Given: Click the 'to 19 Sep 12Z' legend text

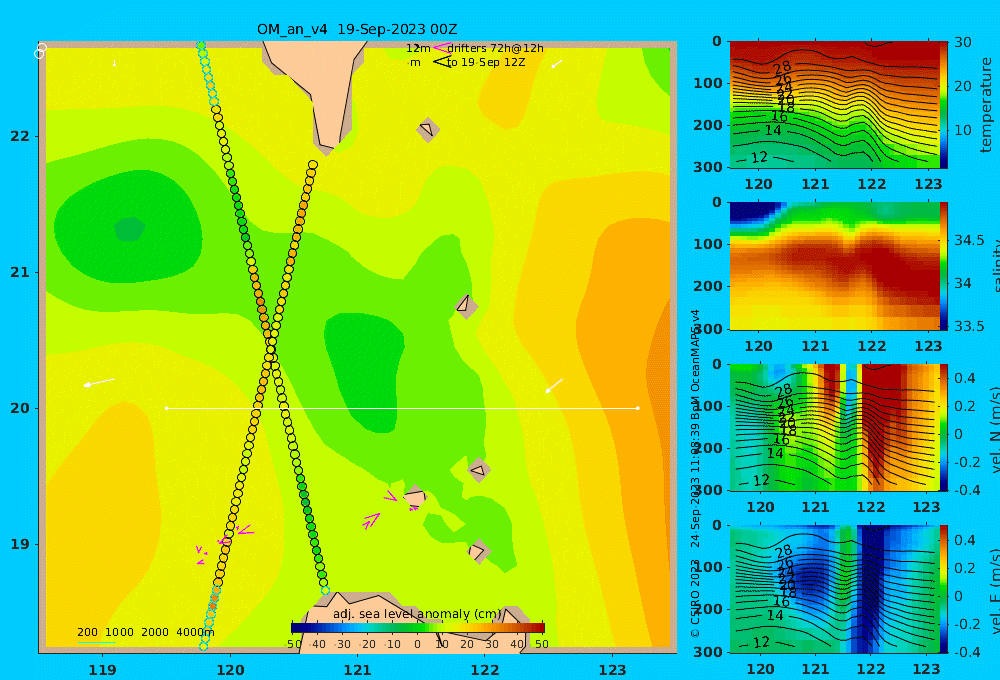Looking at the screenshot, I should click(x=486, y=63).
